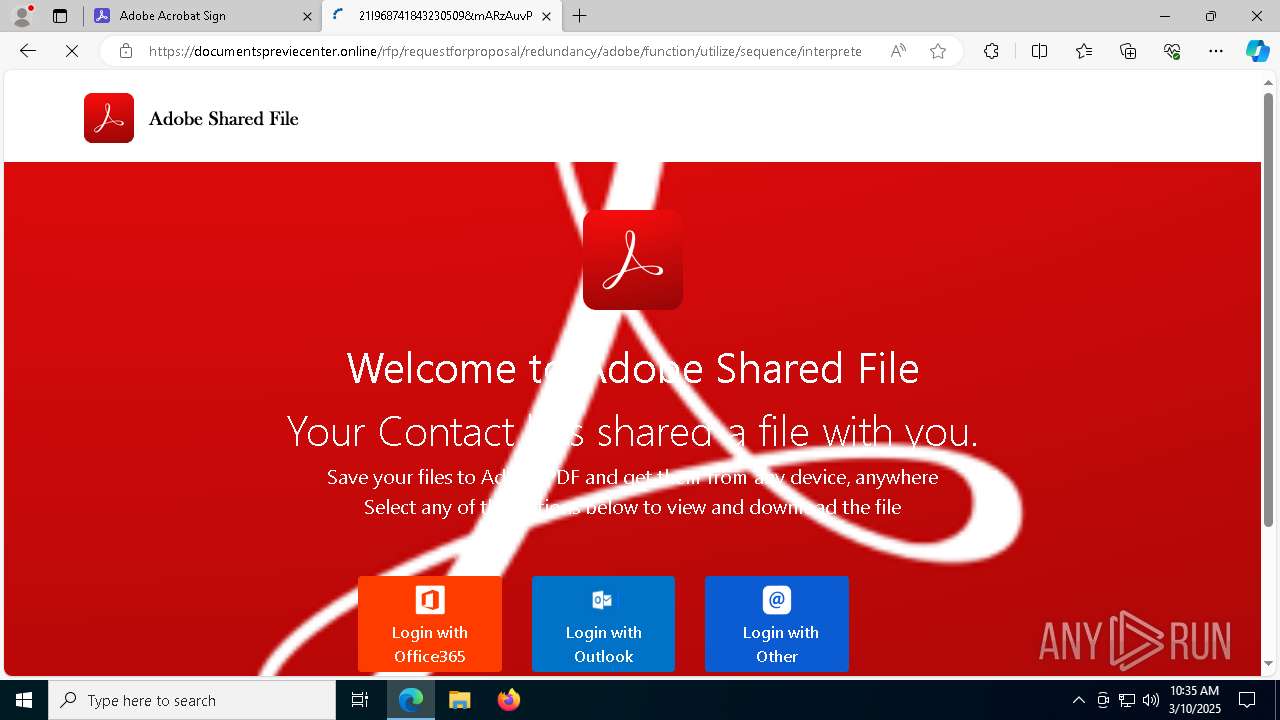This screenshot has width=1280, height=720.
Task: Click the page scrollbar's up arrow
Action: coord(1269,82)
